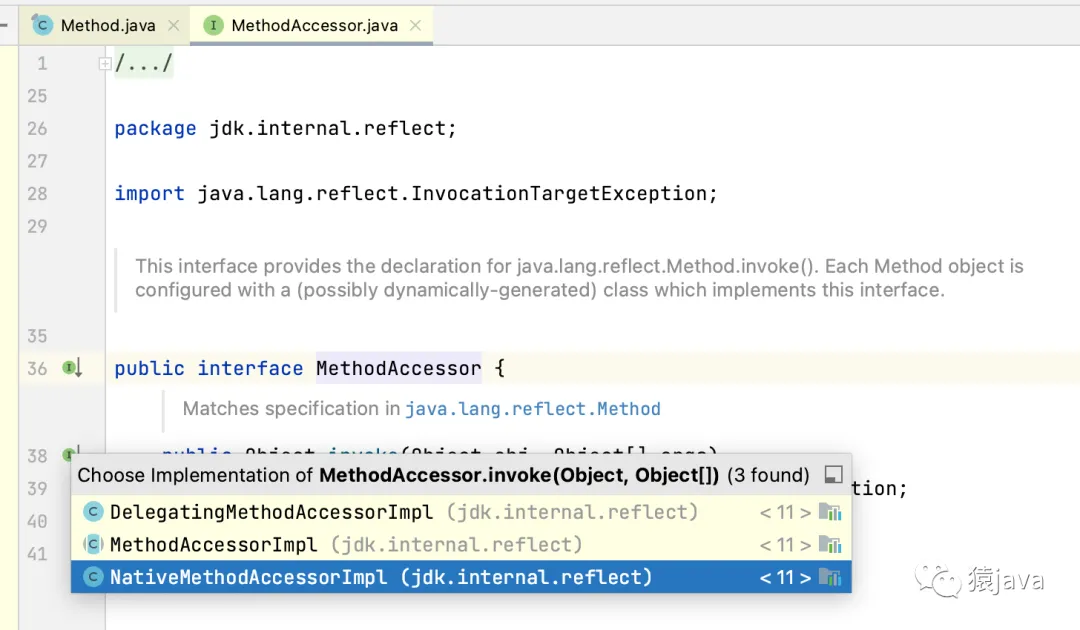Follow the java.lang.reflect.Method doc link
This screenshot has width=1080, height=630.
pos(532,409)
